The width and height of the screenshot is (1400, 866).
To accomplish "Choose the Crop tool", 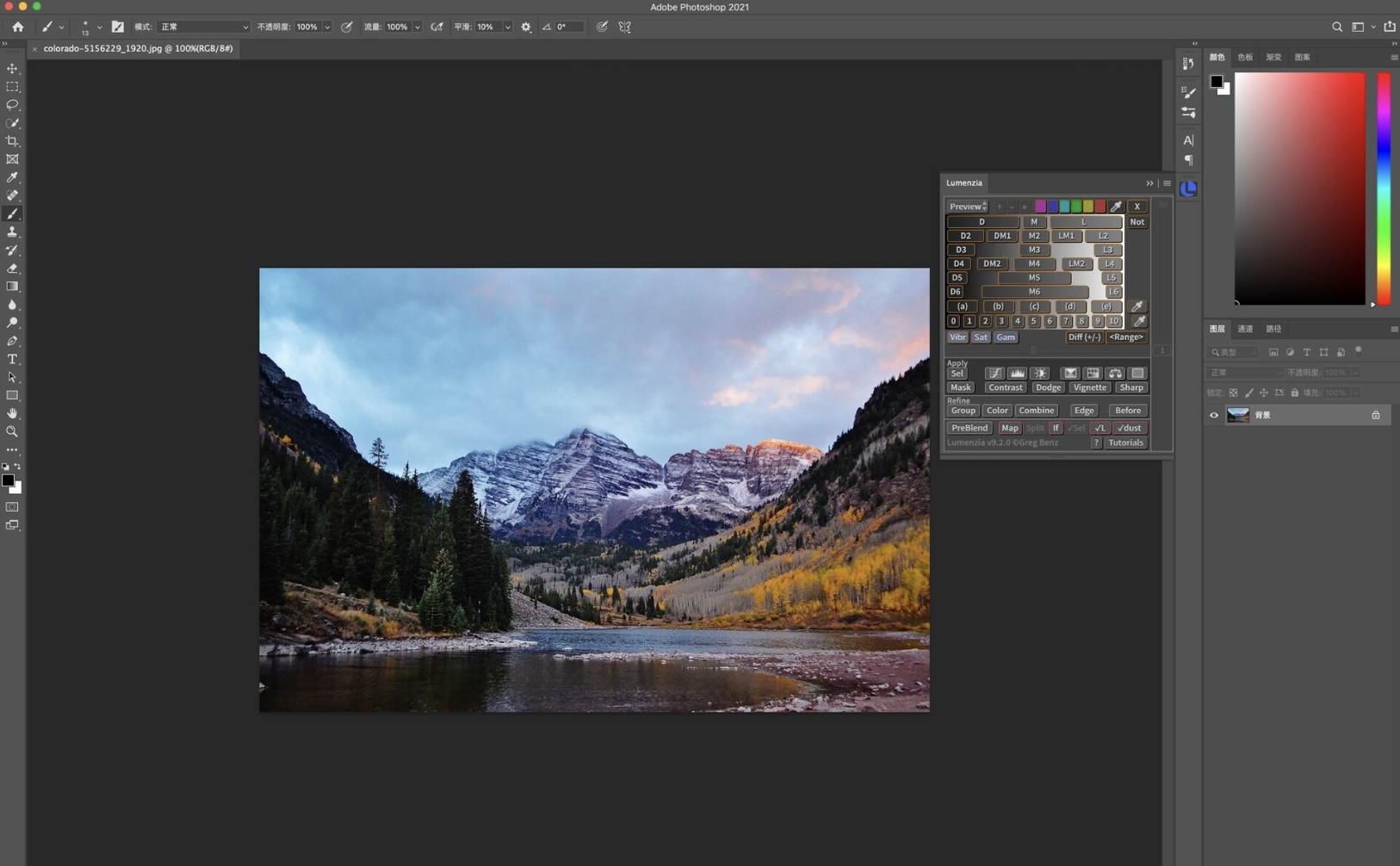I will tap(12, 141).
